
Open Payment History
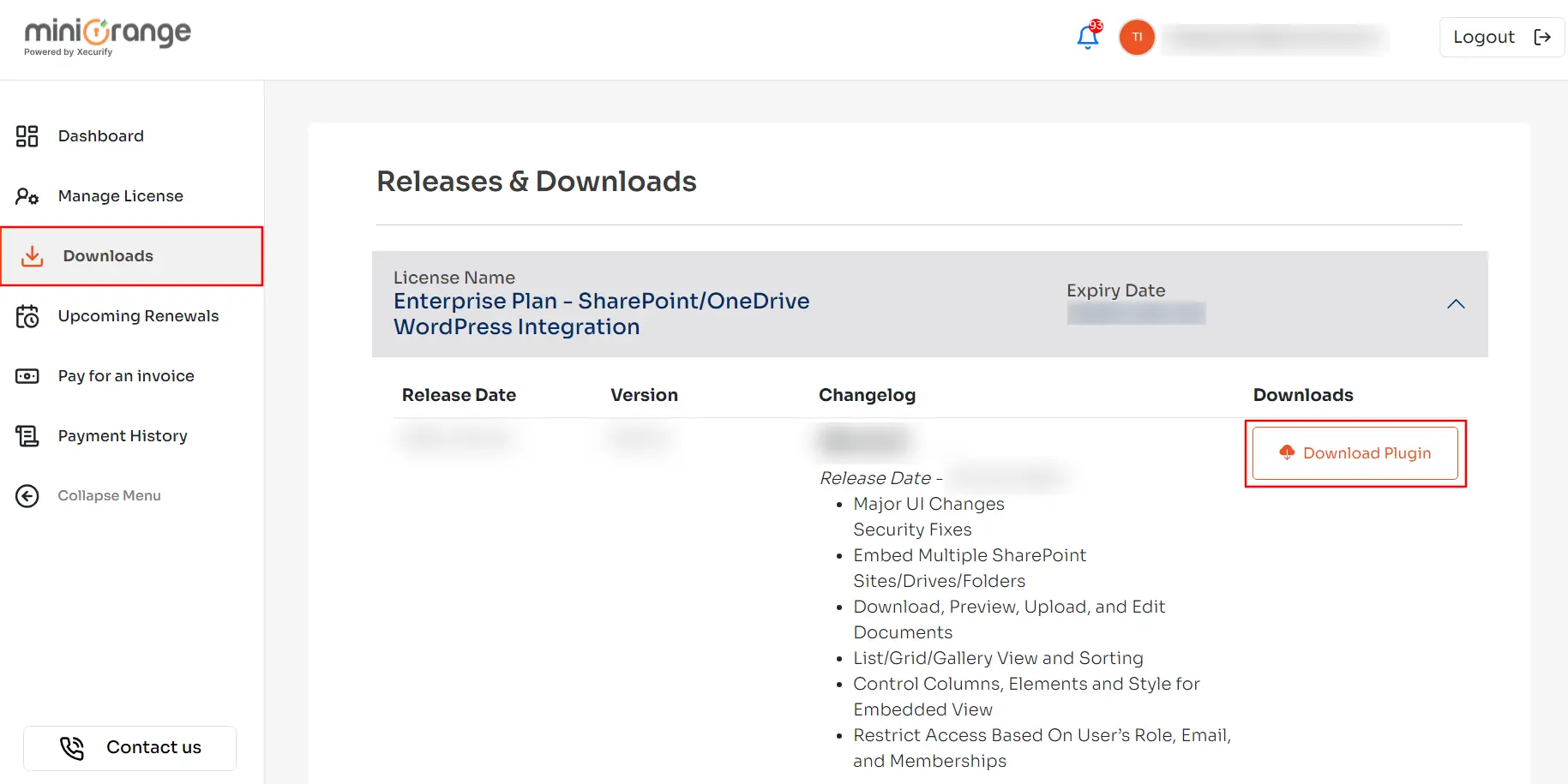pyautogui.click(x=123, y=436)
